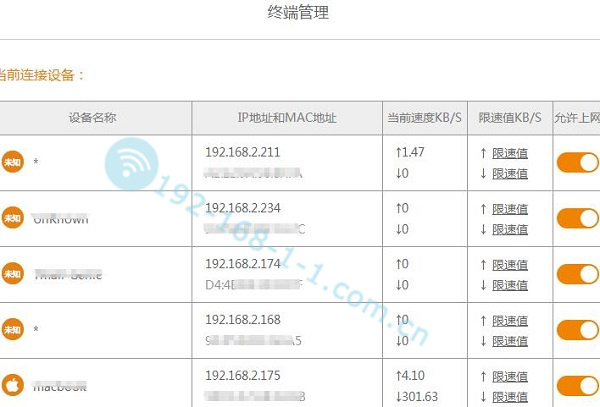The width and height of the screenshot is (600, 407).
Task: Set upload 限速值 for 192.168.2.175
Action: [510, 376]
